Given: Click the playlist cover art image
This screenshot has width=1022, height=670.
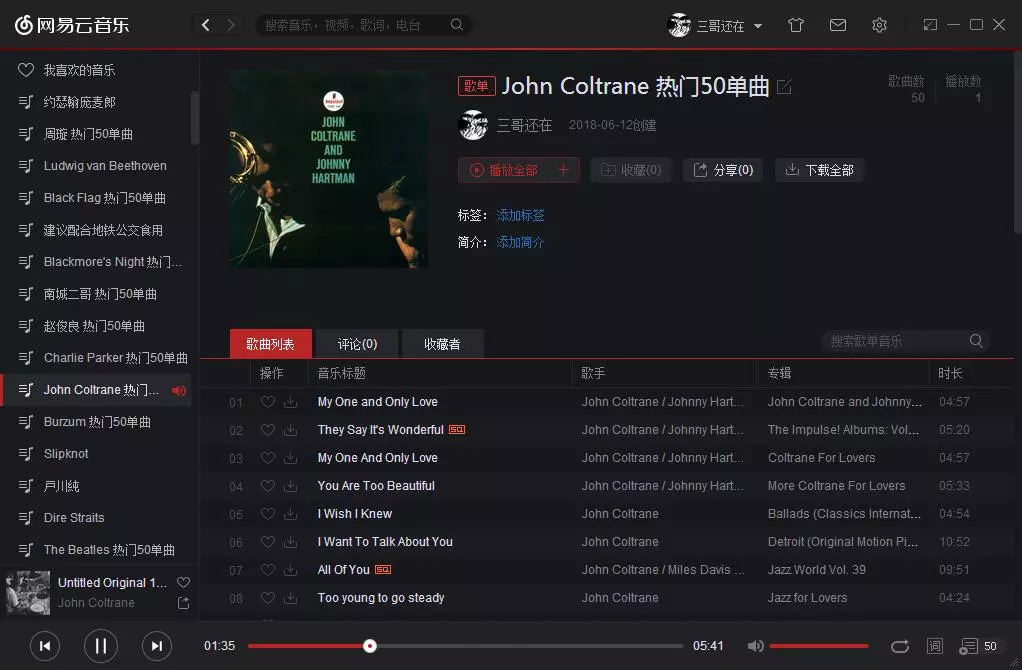Looking at the screenshot, I should click(328, 169).
